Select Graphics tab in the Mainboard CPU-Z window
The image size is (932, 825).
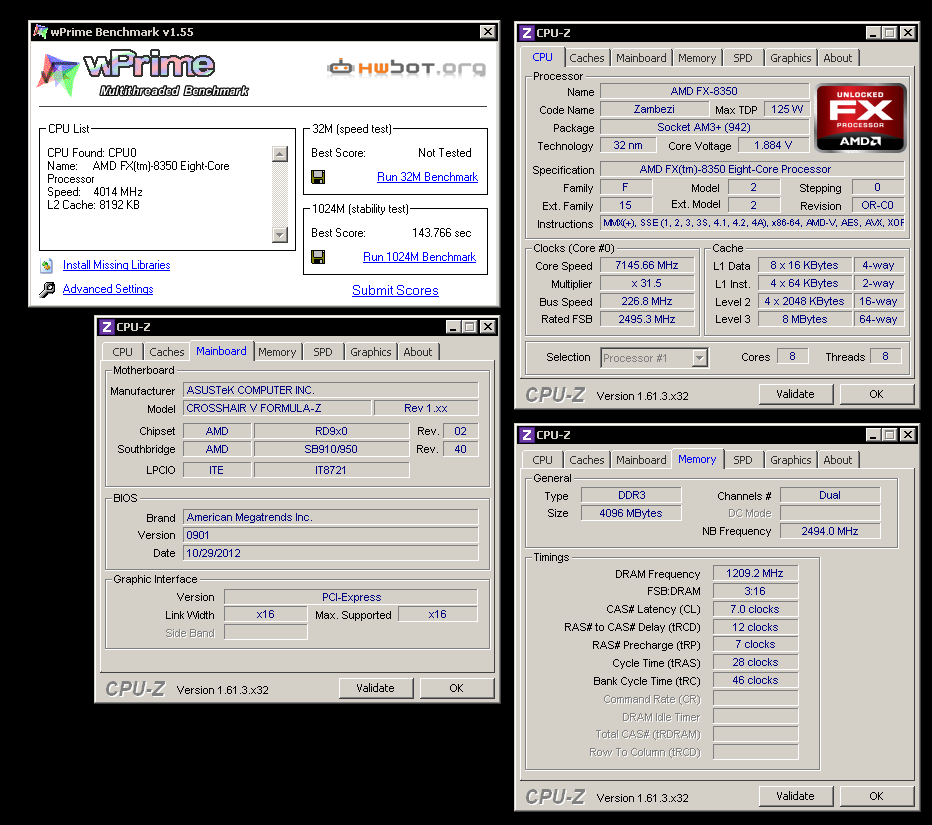(x=370, y=352)
